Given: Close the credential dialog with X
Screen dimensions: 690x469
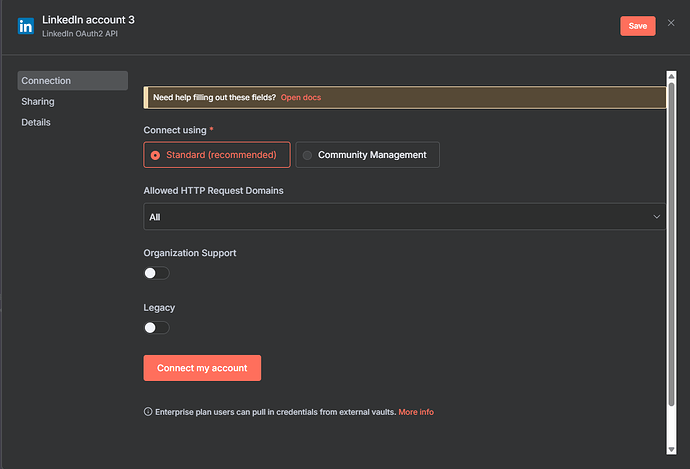Looking at the screenshot, I should (x=671, y=23).
